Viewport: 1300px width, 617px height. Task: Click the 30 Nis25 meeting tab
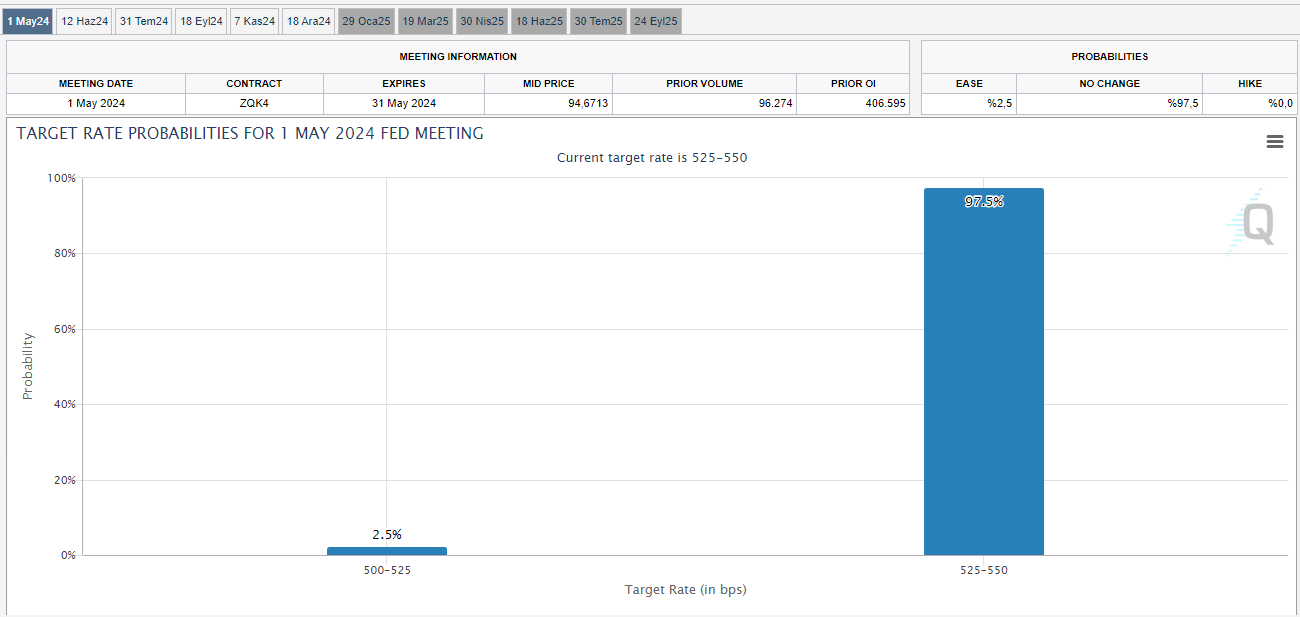tap(482, 21)
